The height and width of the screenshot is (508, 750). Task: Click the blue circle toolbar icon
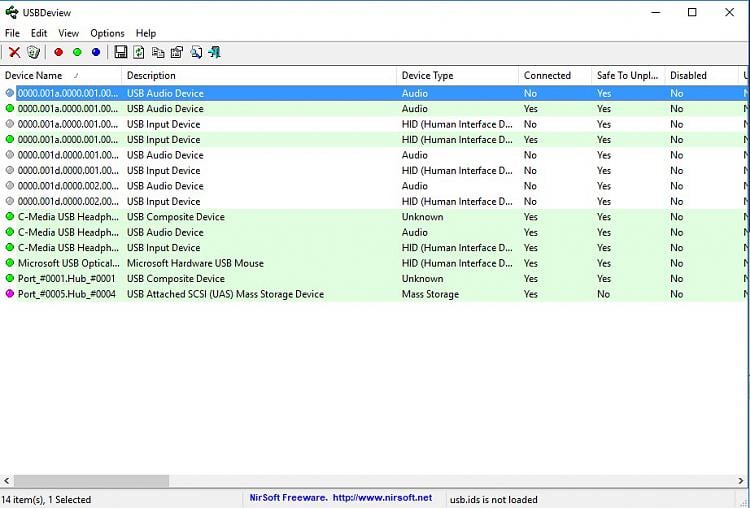[x=96, y=52]
